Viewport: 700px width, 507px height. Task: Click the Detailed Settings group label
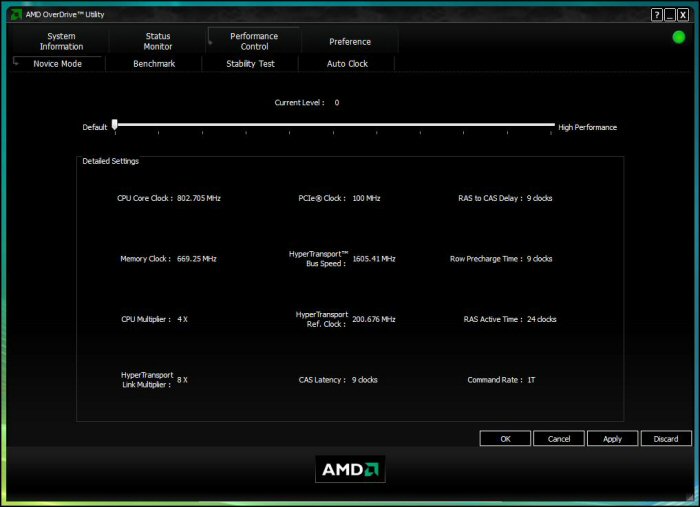(x=110, y=161)
